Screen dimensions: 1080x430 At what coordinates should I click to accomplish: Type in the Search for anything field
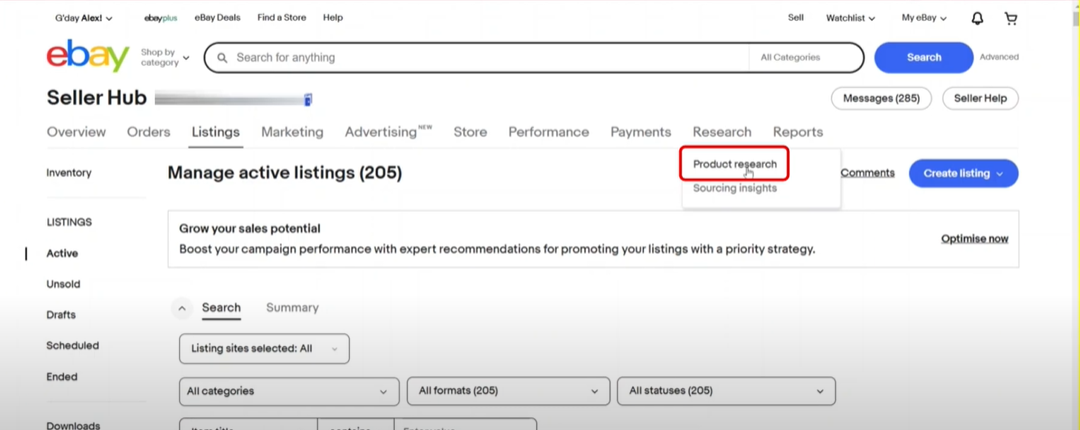480,58
